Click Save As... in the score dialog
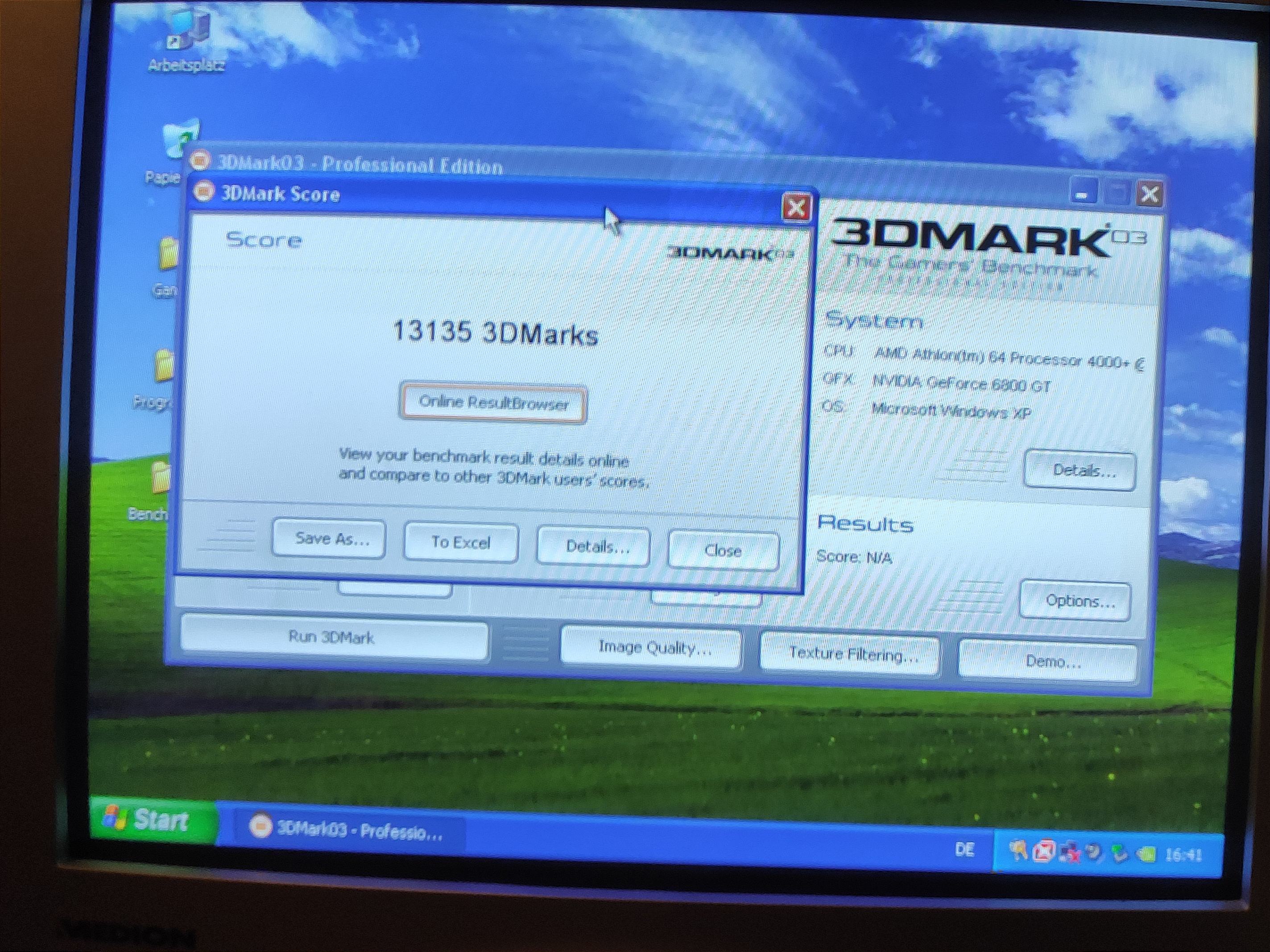This screenshot has width=1270, height=952. (x=328, y=538)
